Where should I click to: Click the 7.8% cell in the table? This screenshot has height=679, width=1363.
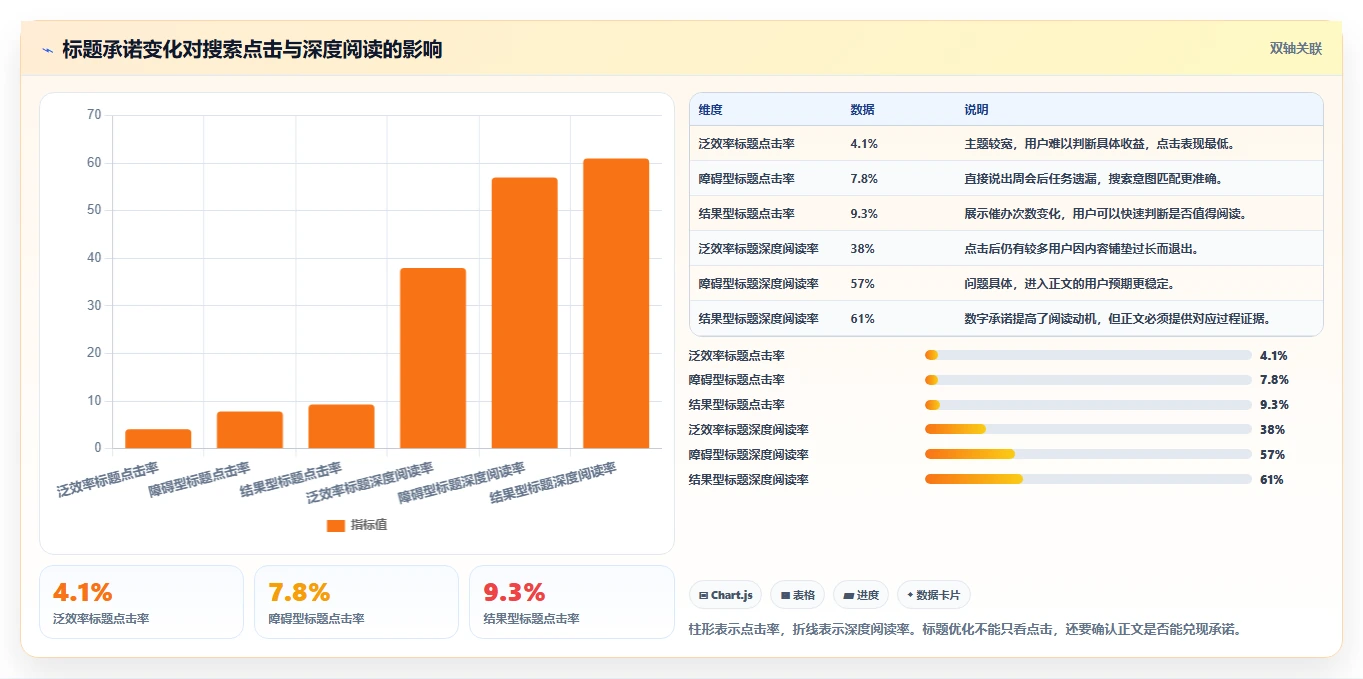coord(864,179)
